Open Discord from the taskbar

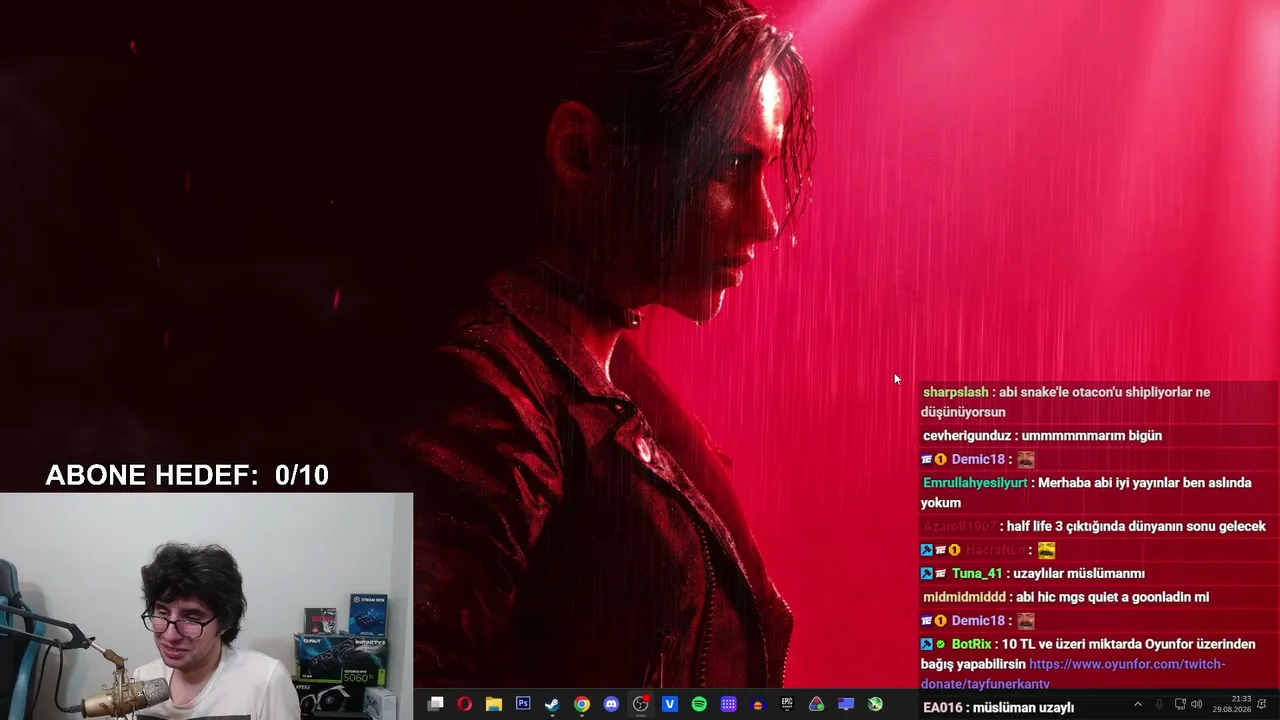pos(611,704)
